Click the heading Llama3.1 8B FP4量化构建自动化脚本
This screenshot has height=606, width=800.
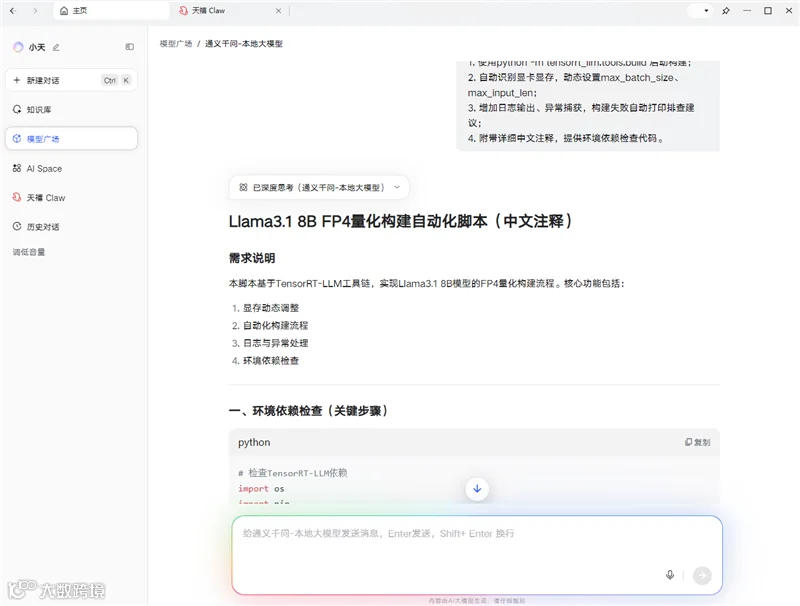click(401, 221)
